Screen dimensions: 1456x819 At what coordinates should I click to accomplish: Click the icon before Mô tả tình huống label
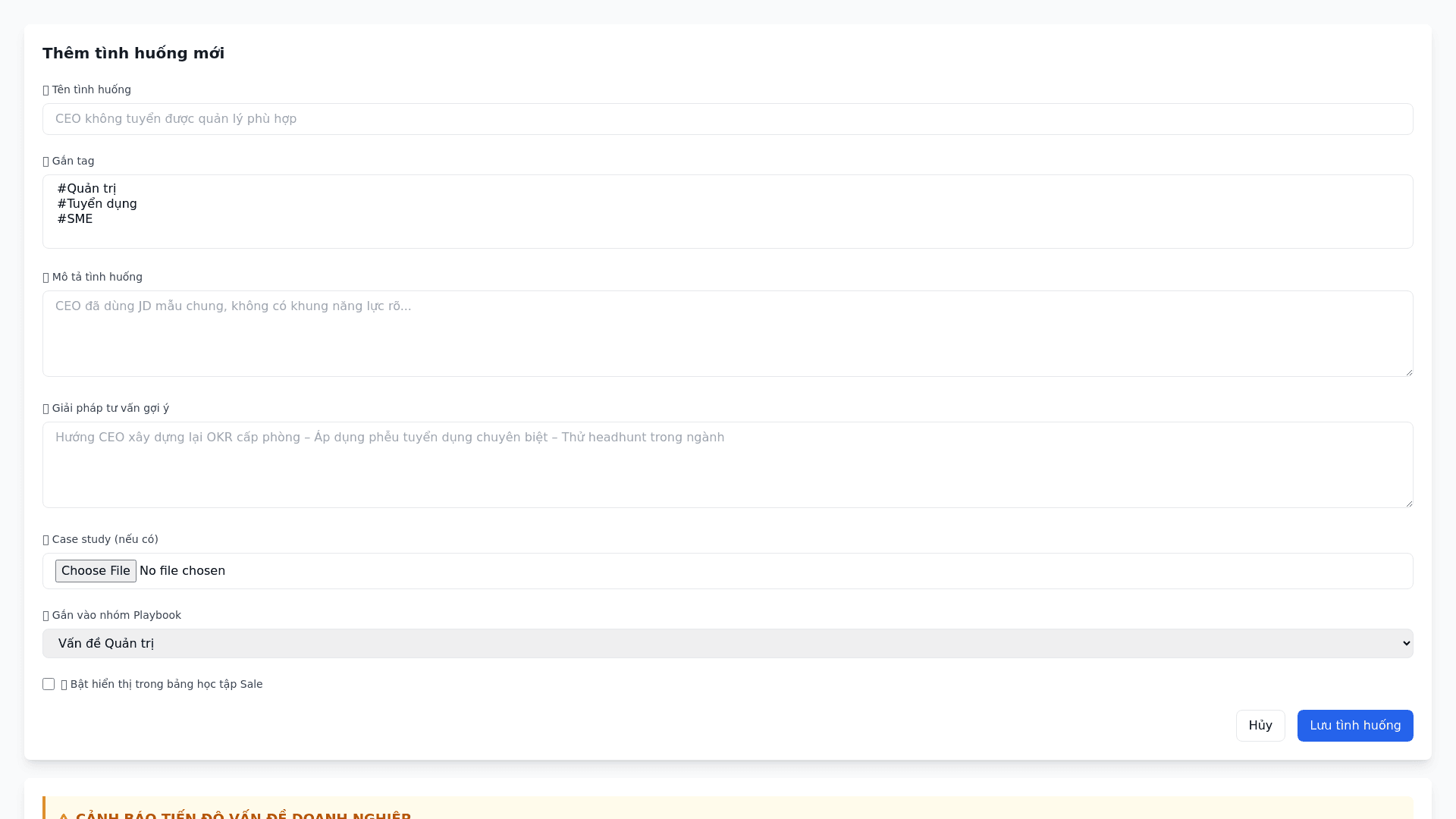(46, 278)
